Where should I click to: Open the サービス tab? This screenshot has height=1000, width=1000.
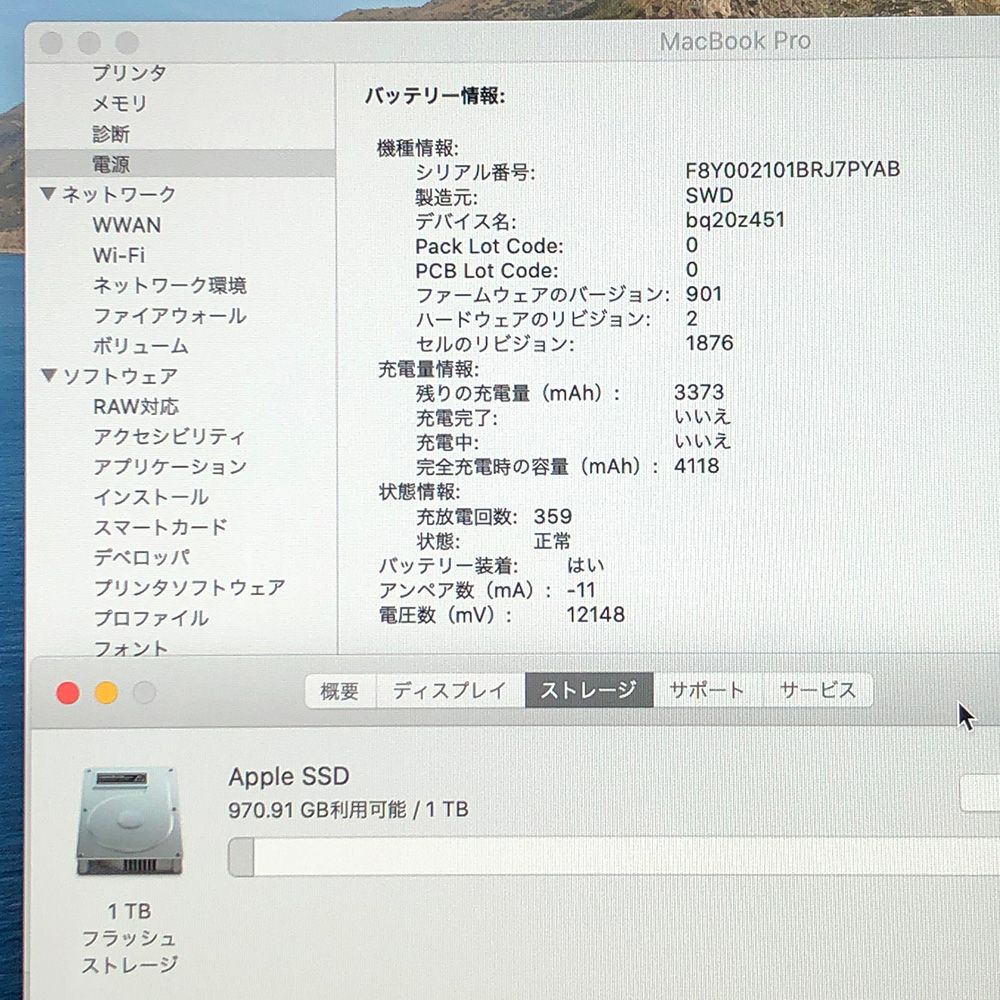coord(818,690)
